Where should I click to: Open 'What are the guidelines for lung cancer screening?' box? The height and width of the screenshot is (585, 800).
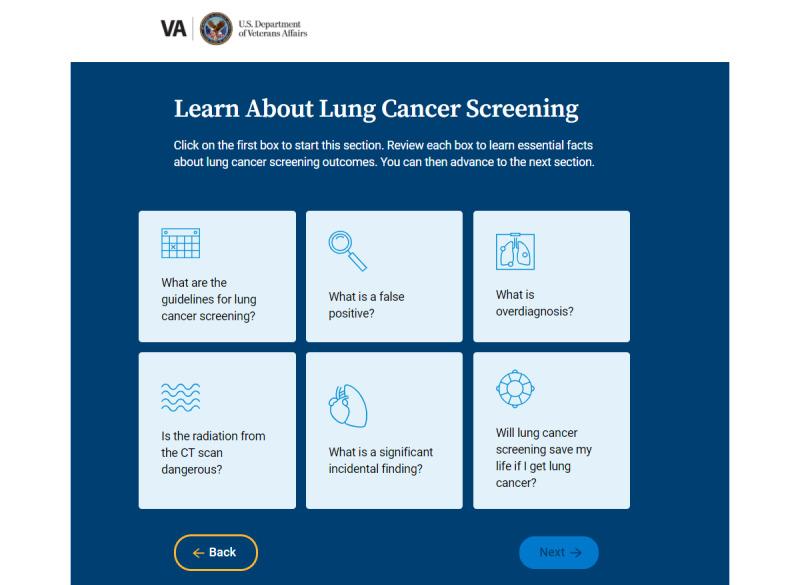pyautogui.click(x=217, y=276)
